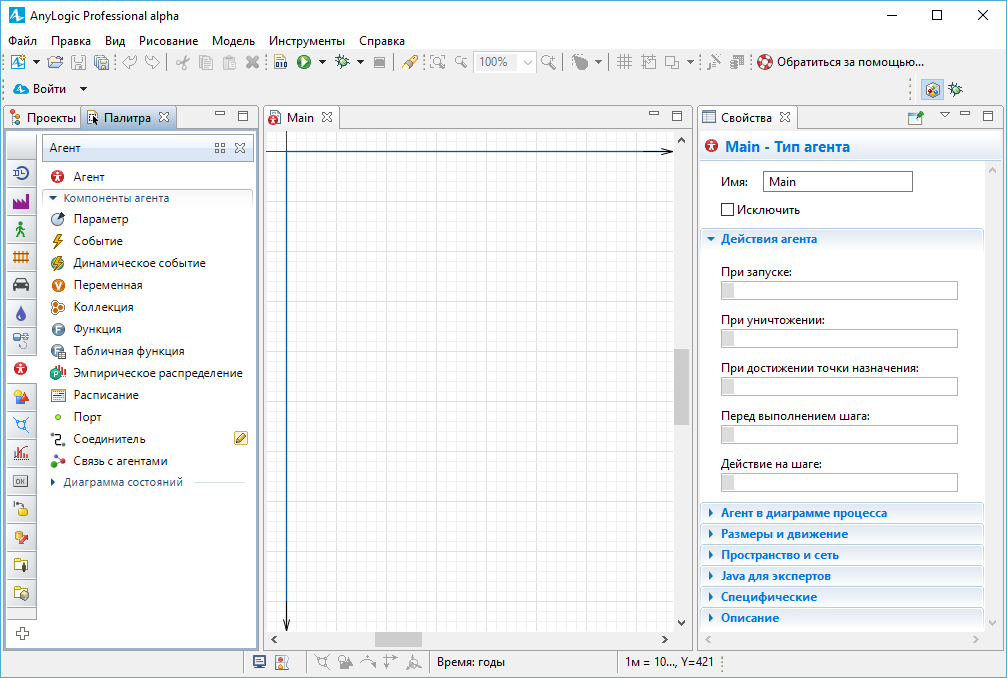Click the Stop toolbar icon

380,62
